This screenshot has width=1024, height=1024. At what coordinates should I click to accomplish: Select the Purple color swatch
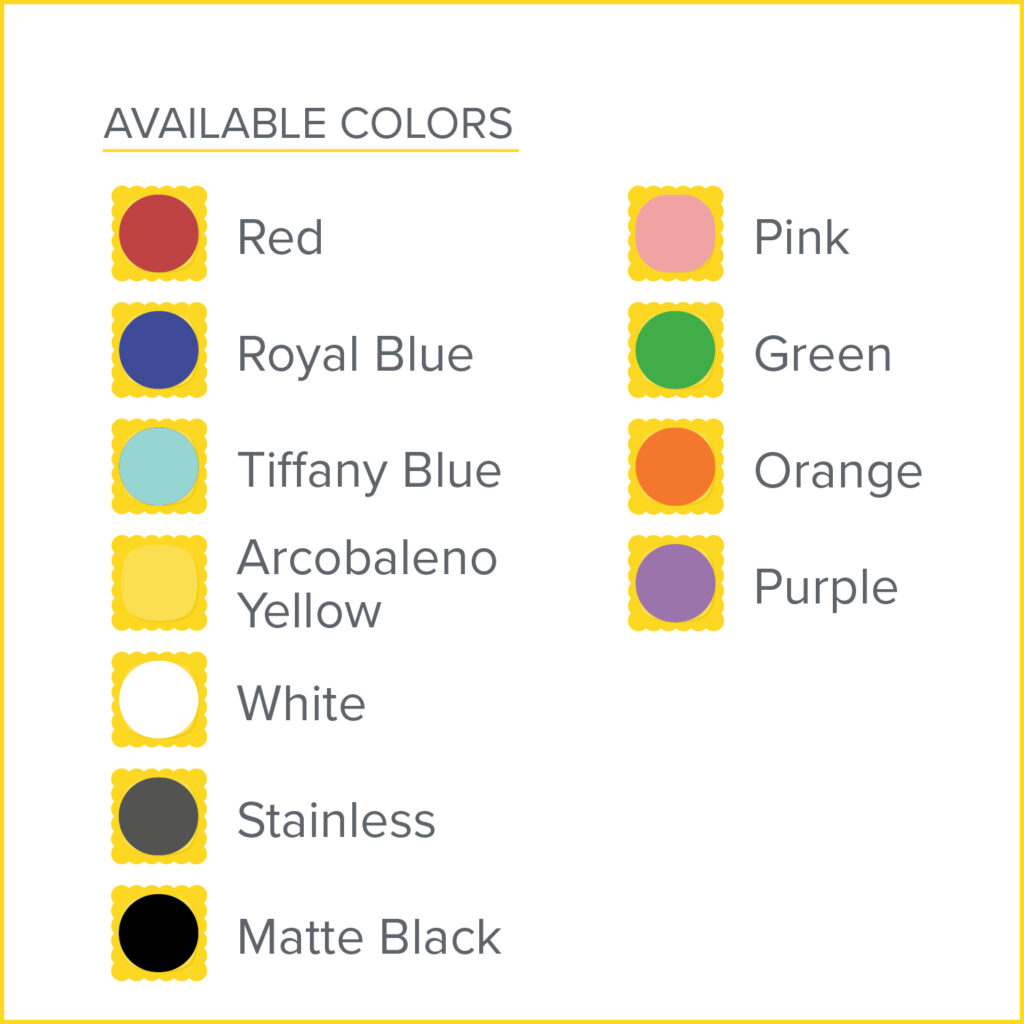675,583
